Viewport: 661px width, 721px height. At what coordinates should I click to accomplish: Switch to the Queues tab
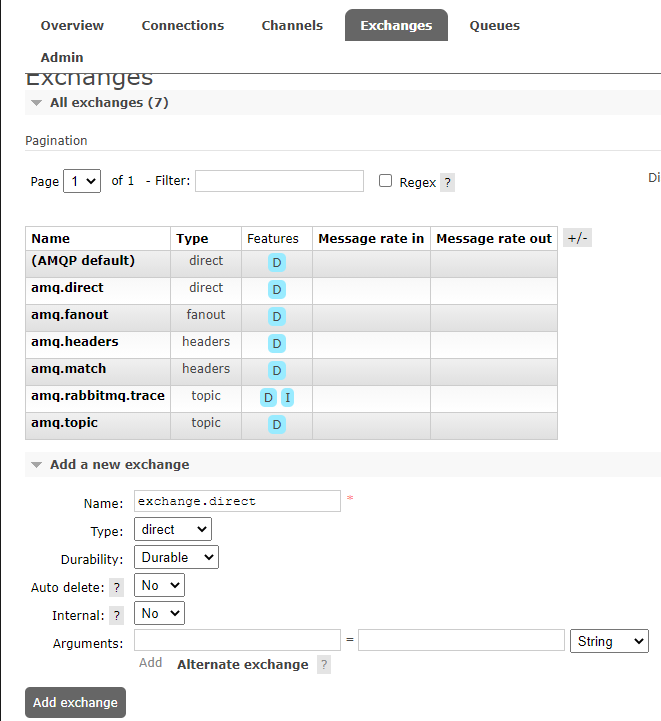[495, 25]
